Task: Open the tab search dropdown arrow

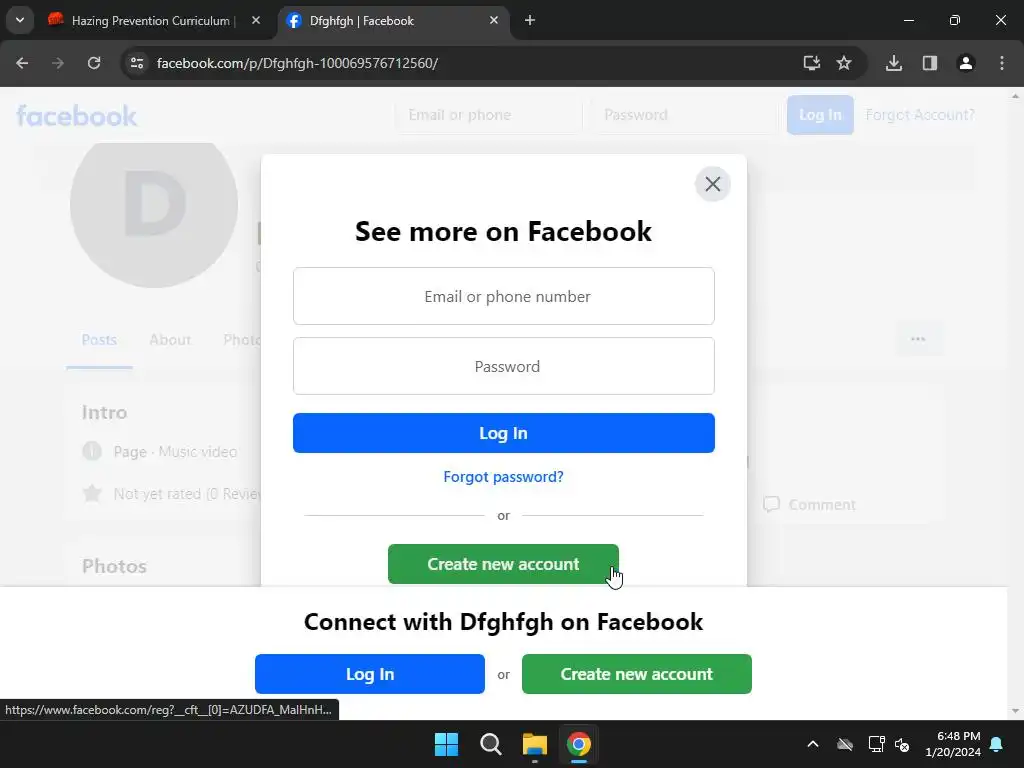Action: [20, 20]
